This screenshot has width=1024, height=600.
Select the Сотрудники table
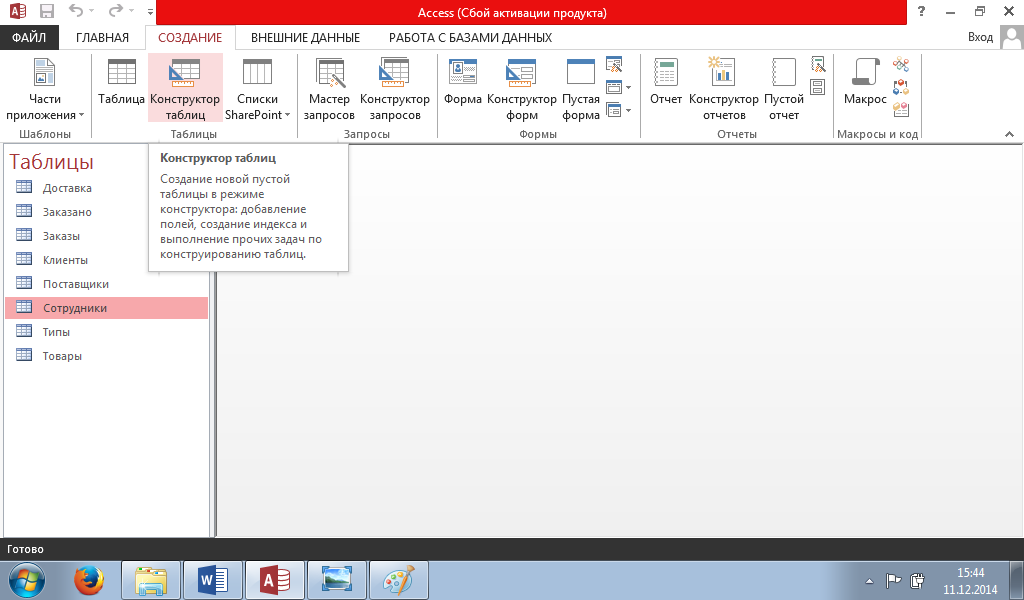click(x=106, y=308)
